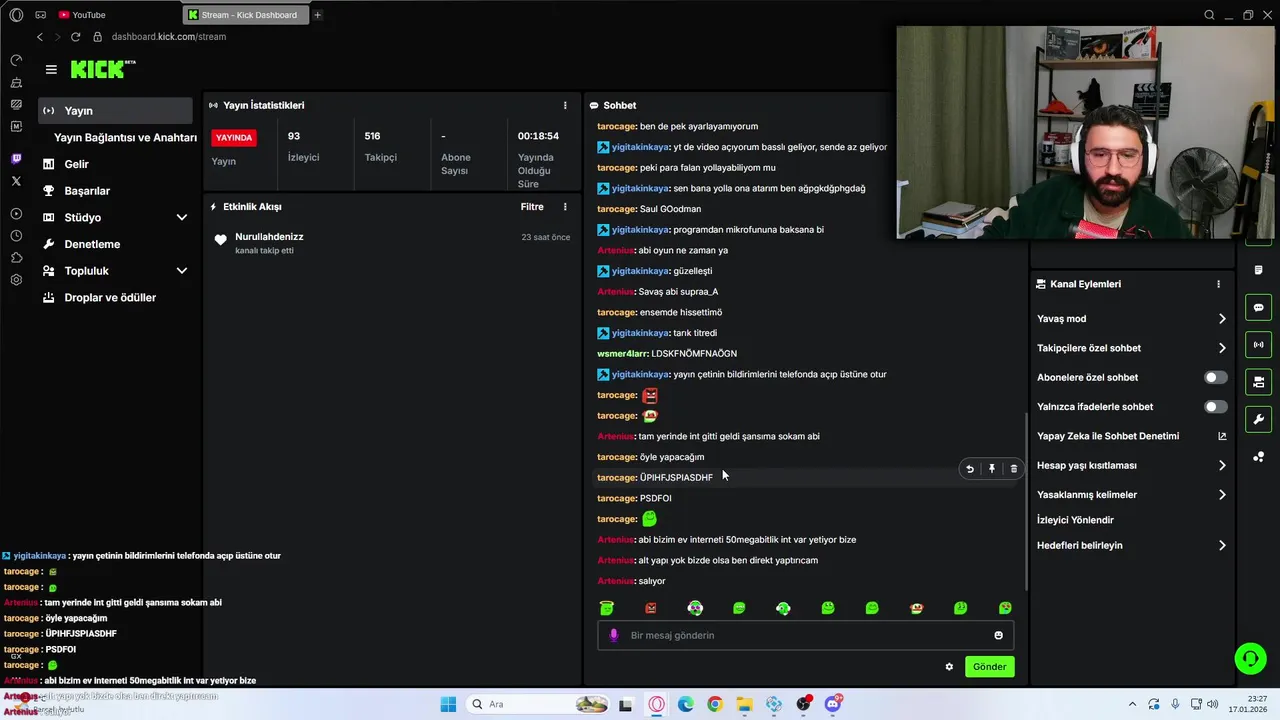
Task: Click the channel actions camera icon in right rail
Action: [1259, 382]
